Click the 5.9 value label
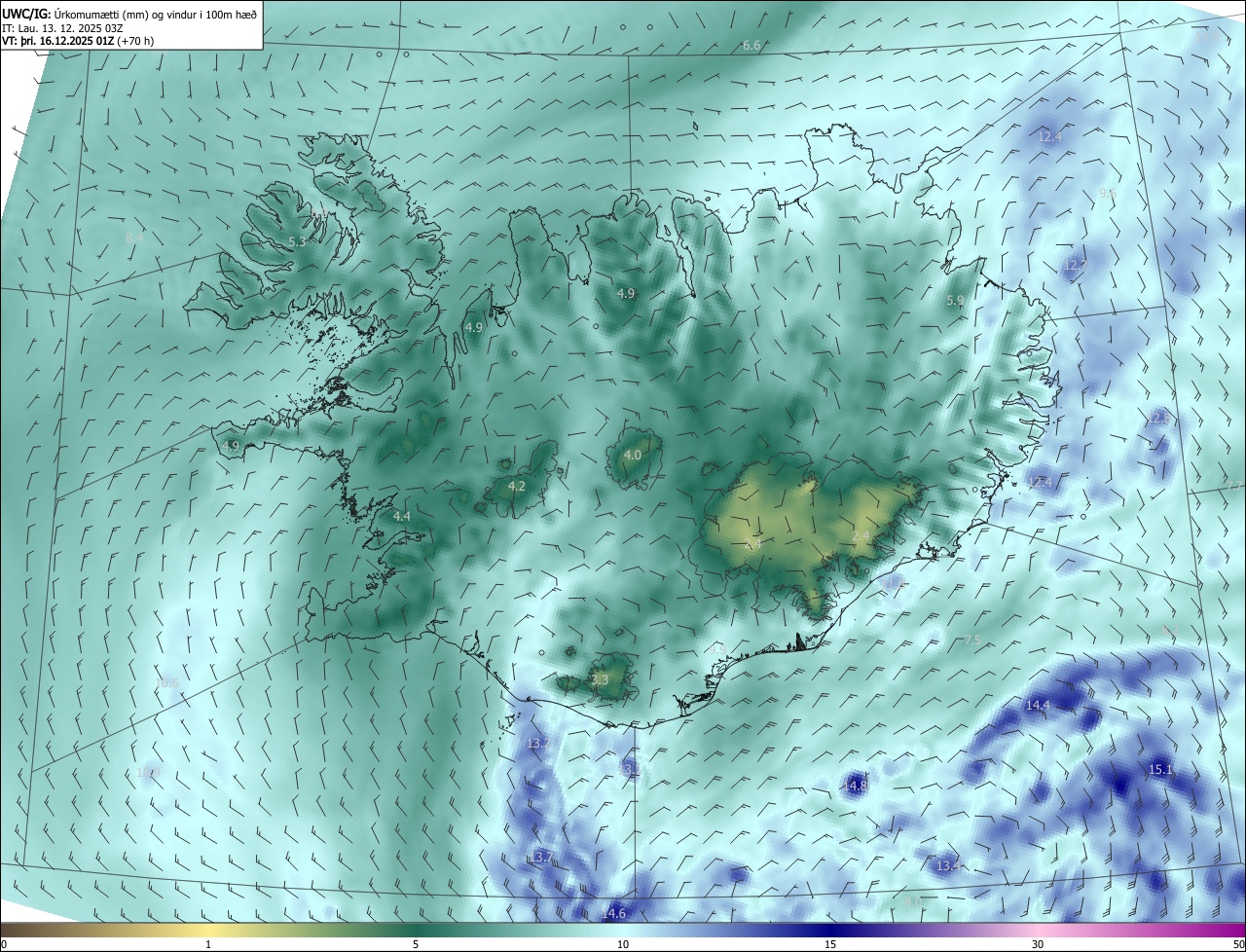 click(955, 301)
